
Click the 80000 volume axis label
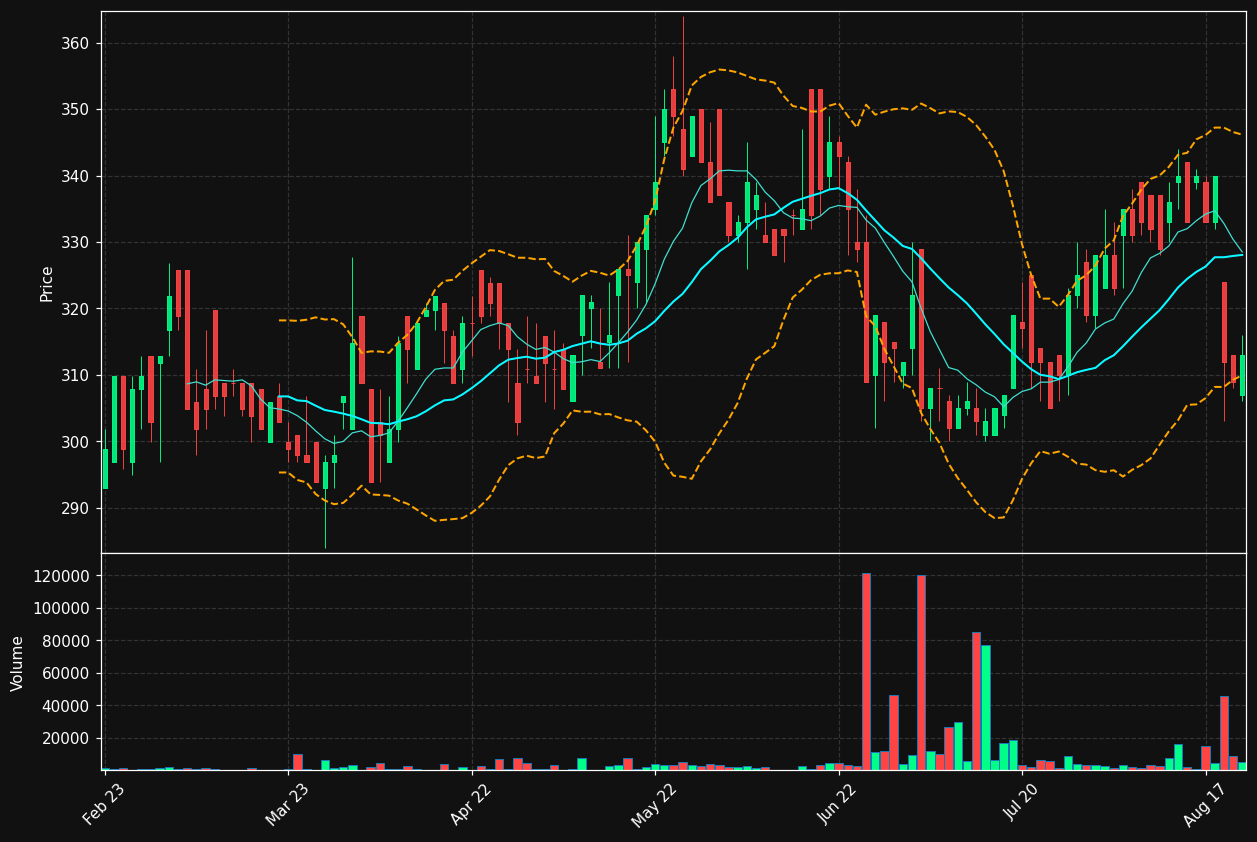coord(67,641)
